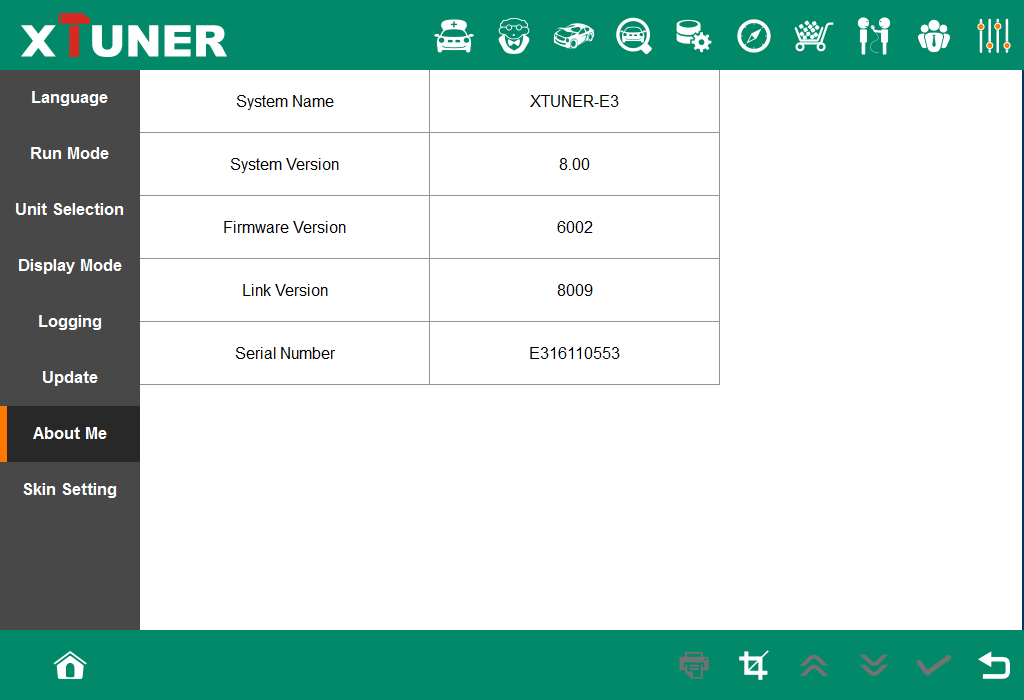Select the 8.00 version value

point(575,165)
